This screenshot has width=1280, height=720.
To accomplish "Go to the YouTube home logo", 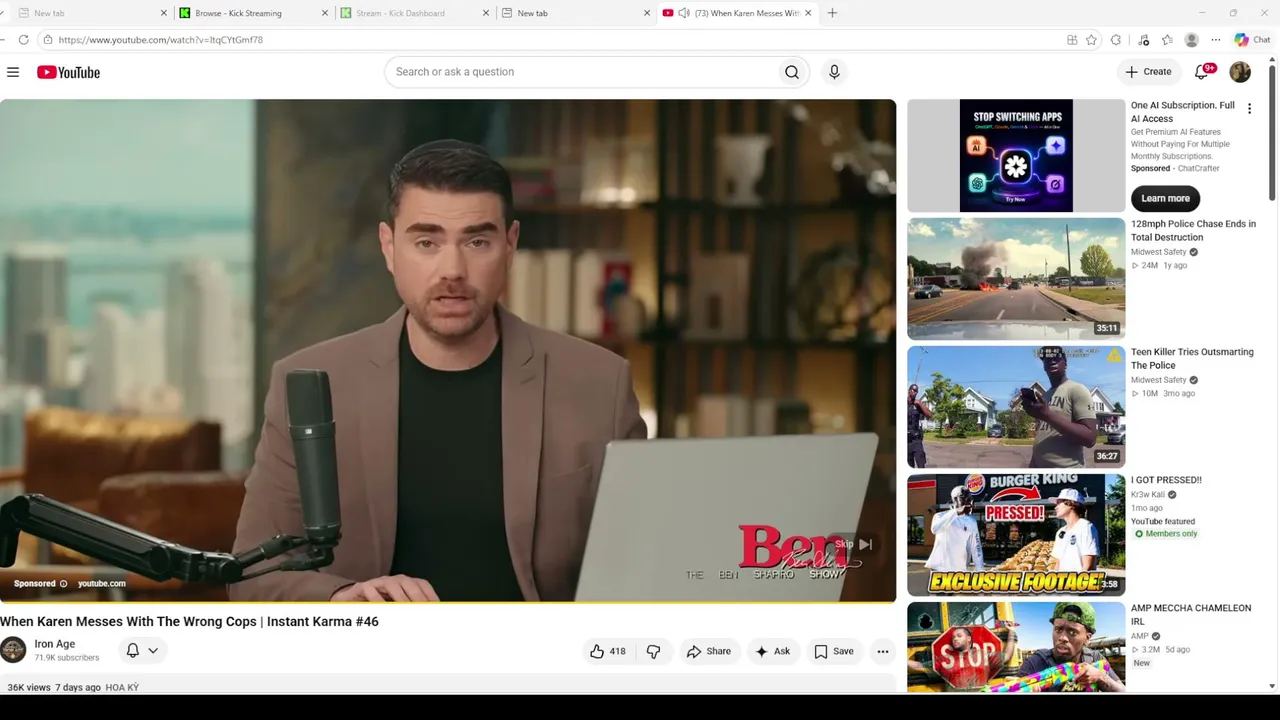I will point(68,72).
